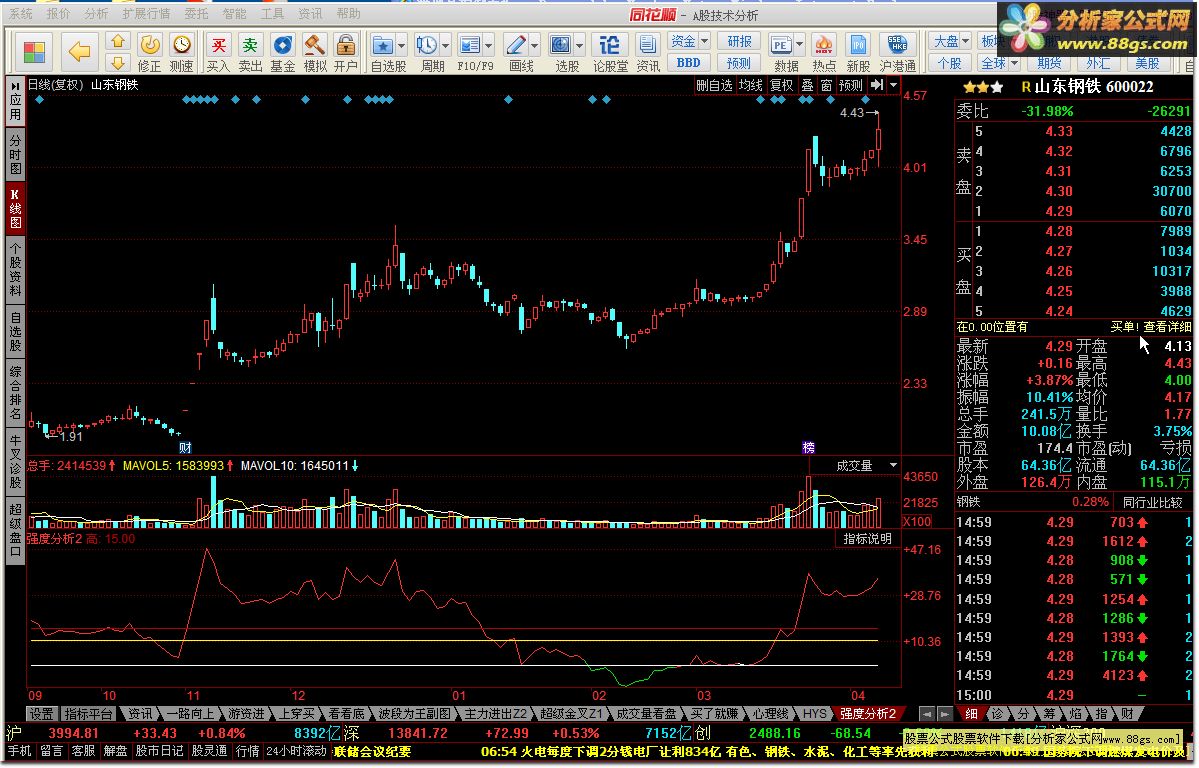Open the 测速 speed test clock icon
Screen dimensions: 1199x768
click(181, 53)
